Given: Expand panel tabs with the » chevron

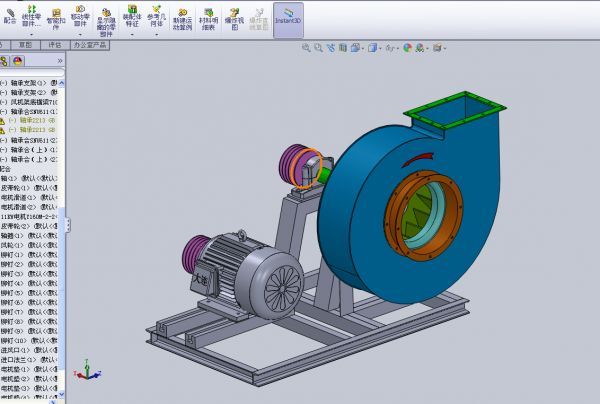Looking at the screenshot, I should pos(60,61).
